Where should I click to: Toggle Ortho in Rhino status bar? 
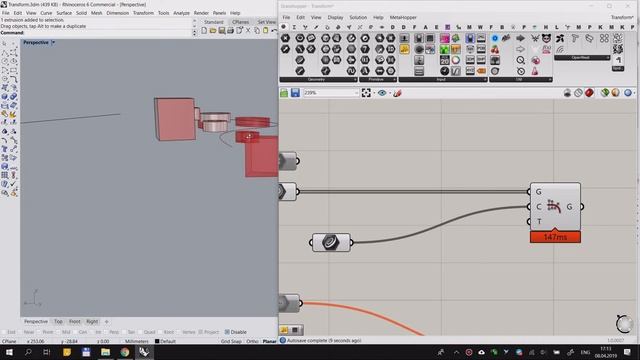(x=252, y=341)
